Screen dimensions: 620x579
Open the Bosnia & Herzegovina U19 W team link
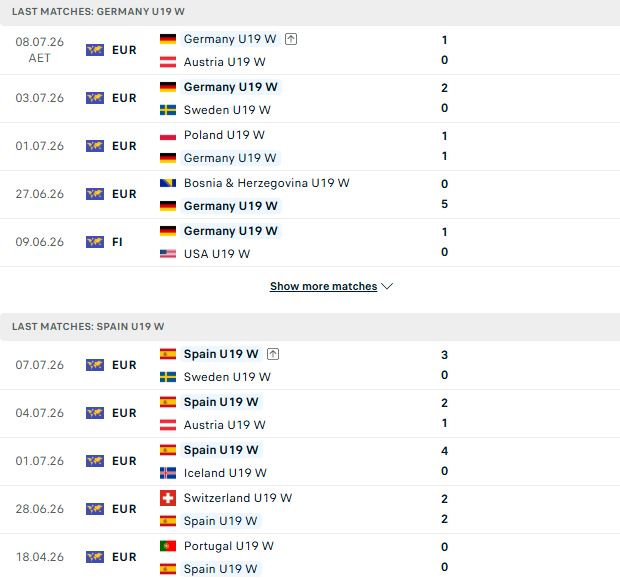(267, 183)
